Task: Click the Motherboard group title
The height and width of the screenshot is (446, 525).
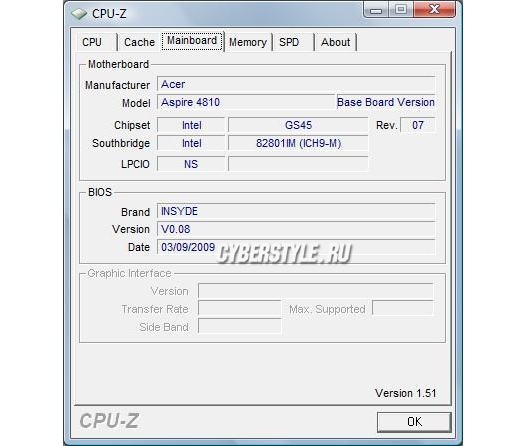Action: click(119, 64)
